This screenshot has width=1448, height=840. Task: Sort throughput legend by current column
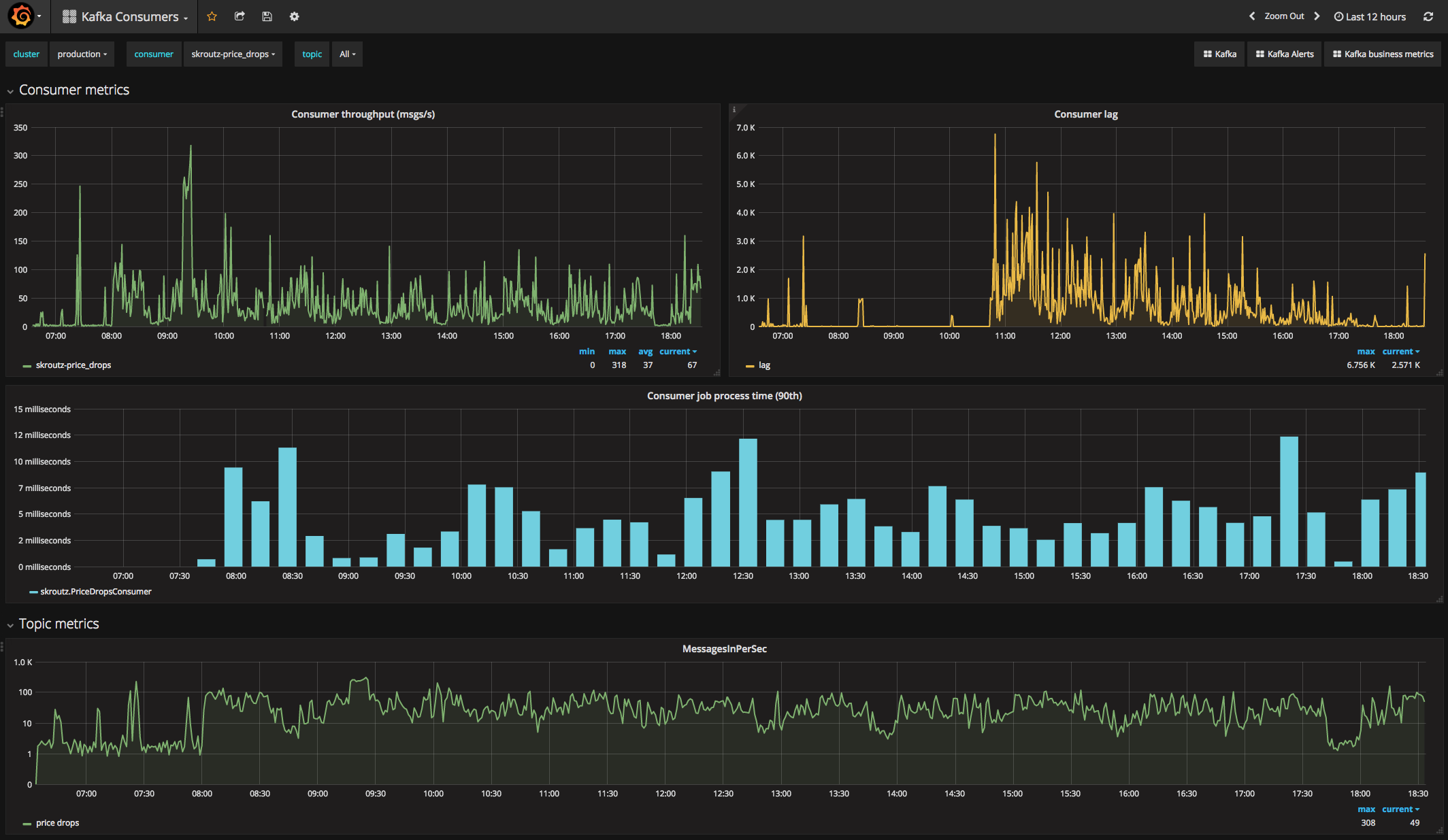[x=678, y=352]
